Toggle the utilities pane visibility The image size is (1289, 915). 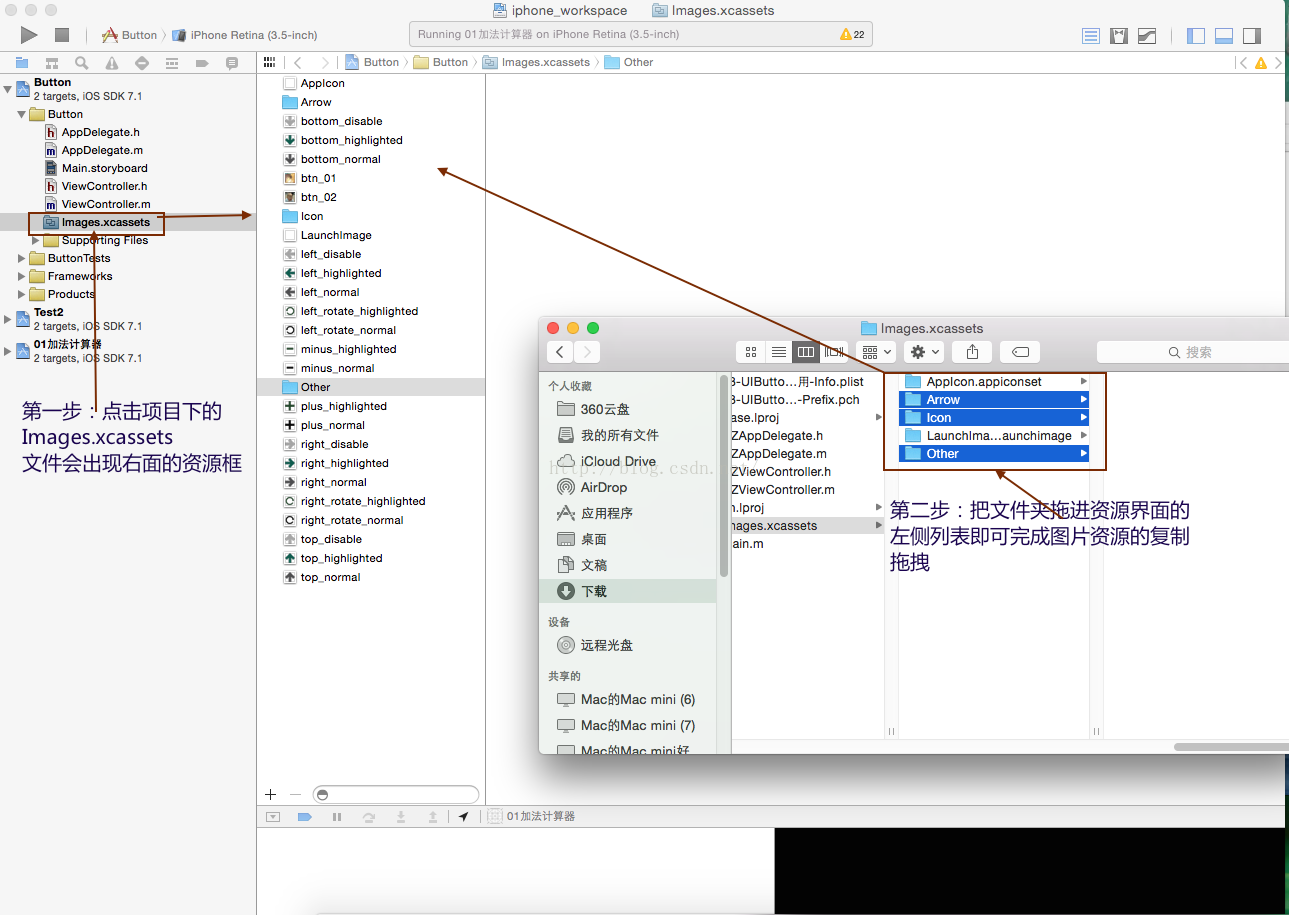pyautogui.click(x=1252, y=35)
